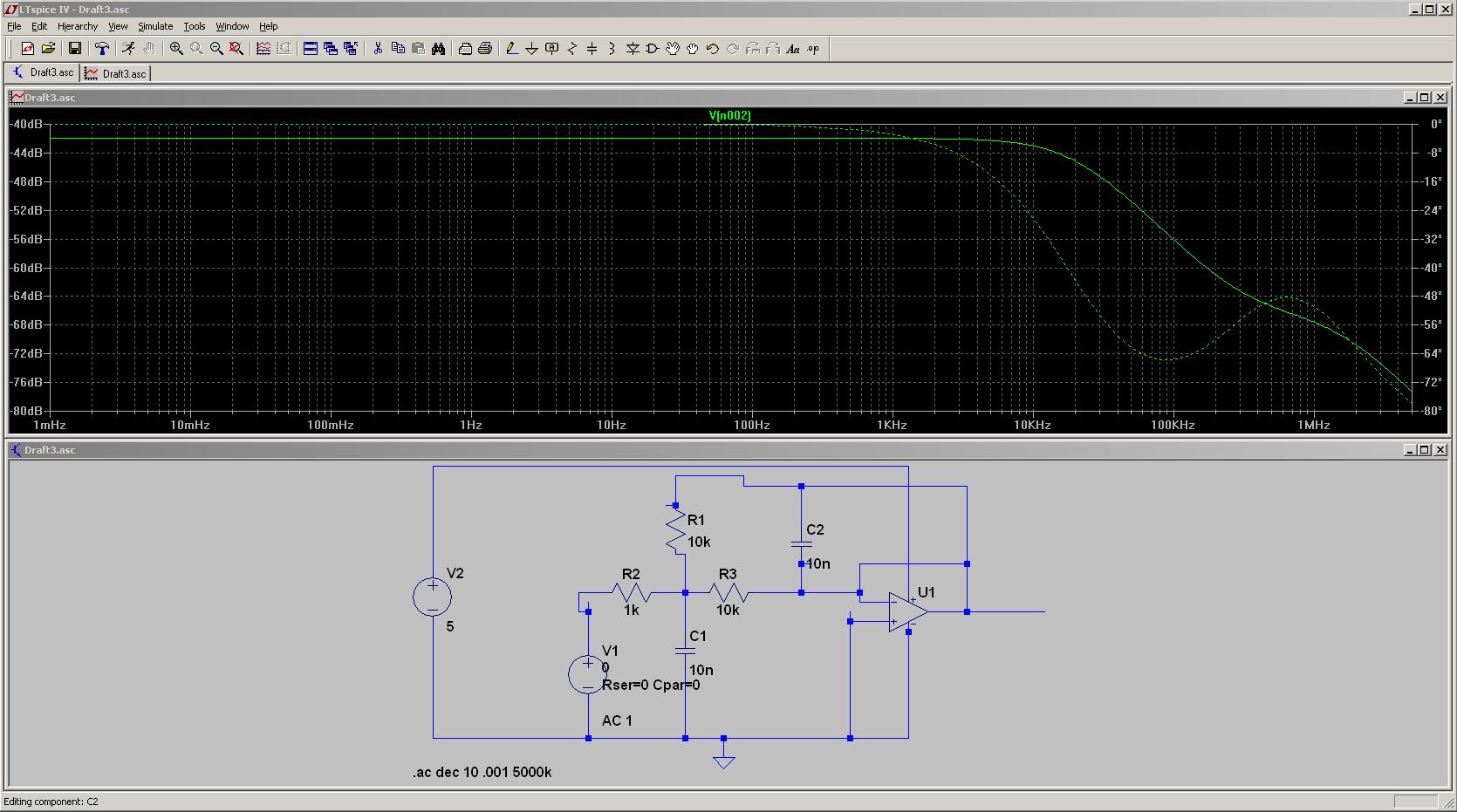Click the V2 source label
Screen dimensions: 1457x812
pyautogui.click(x=455, y=573)
